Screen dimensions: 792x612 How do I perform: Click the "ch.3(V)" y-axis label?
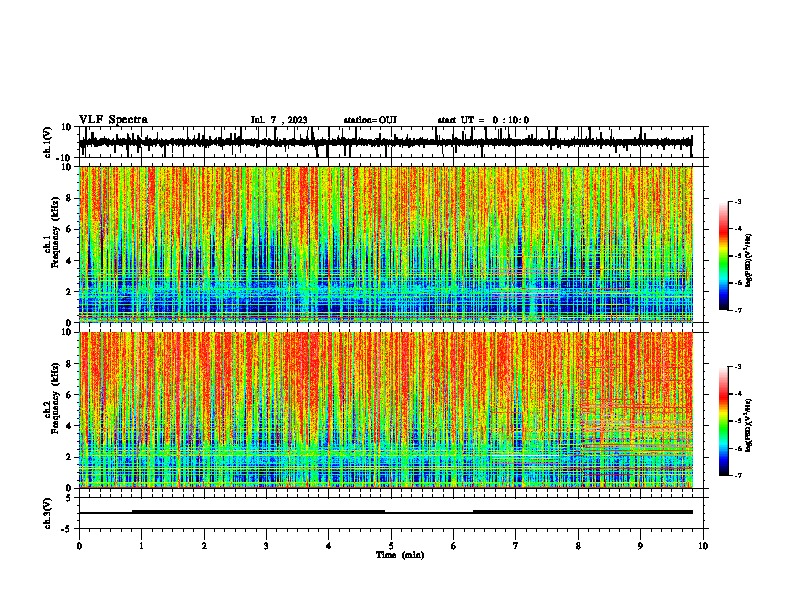tap(48, 513)
